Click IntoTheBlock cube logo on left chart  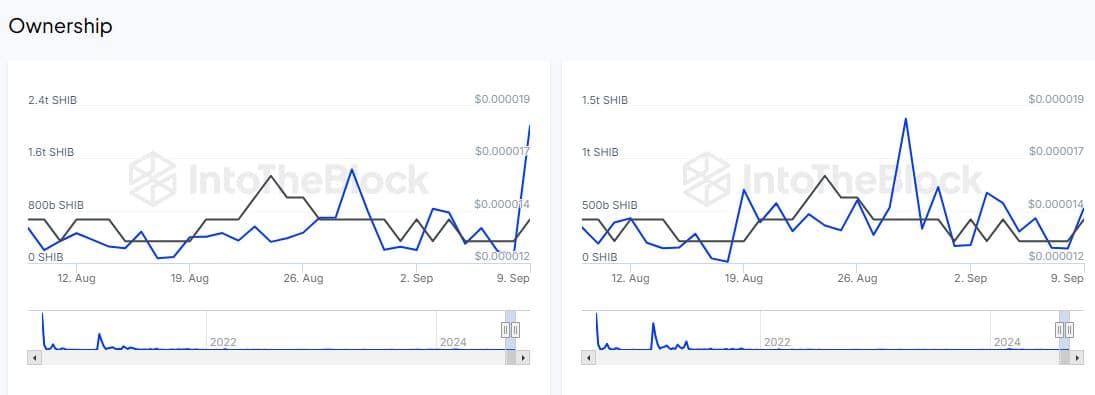pos(152,179)
